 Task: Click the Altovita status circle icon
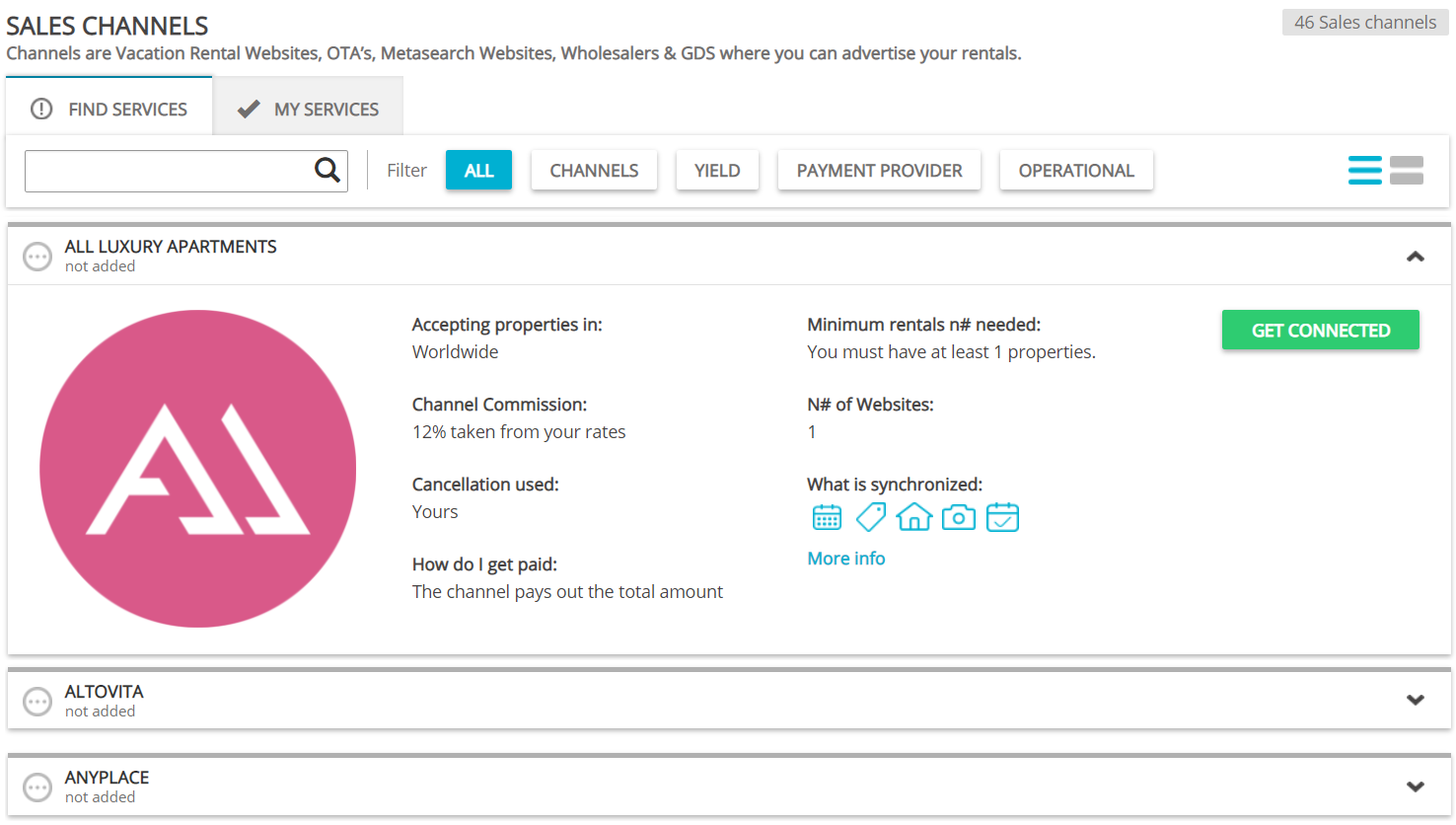click(x=37, y=702)
